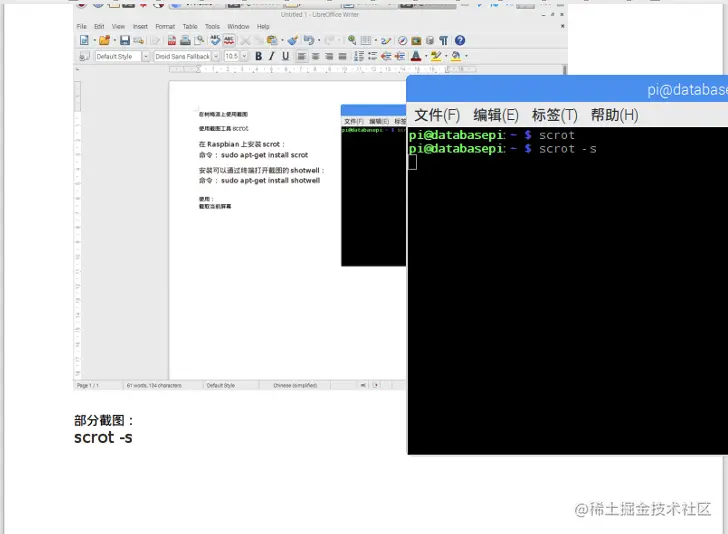Open Insert menu in Writer
The height and width of the screenshot is (534, 728).
140,26
